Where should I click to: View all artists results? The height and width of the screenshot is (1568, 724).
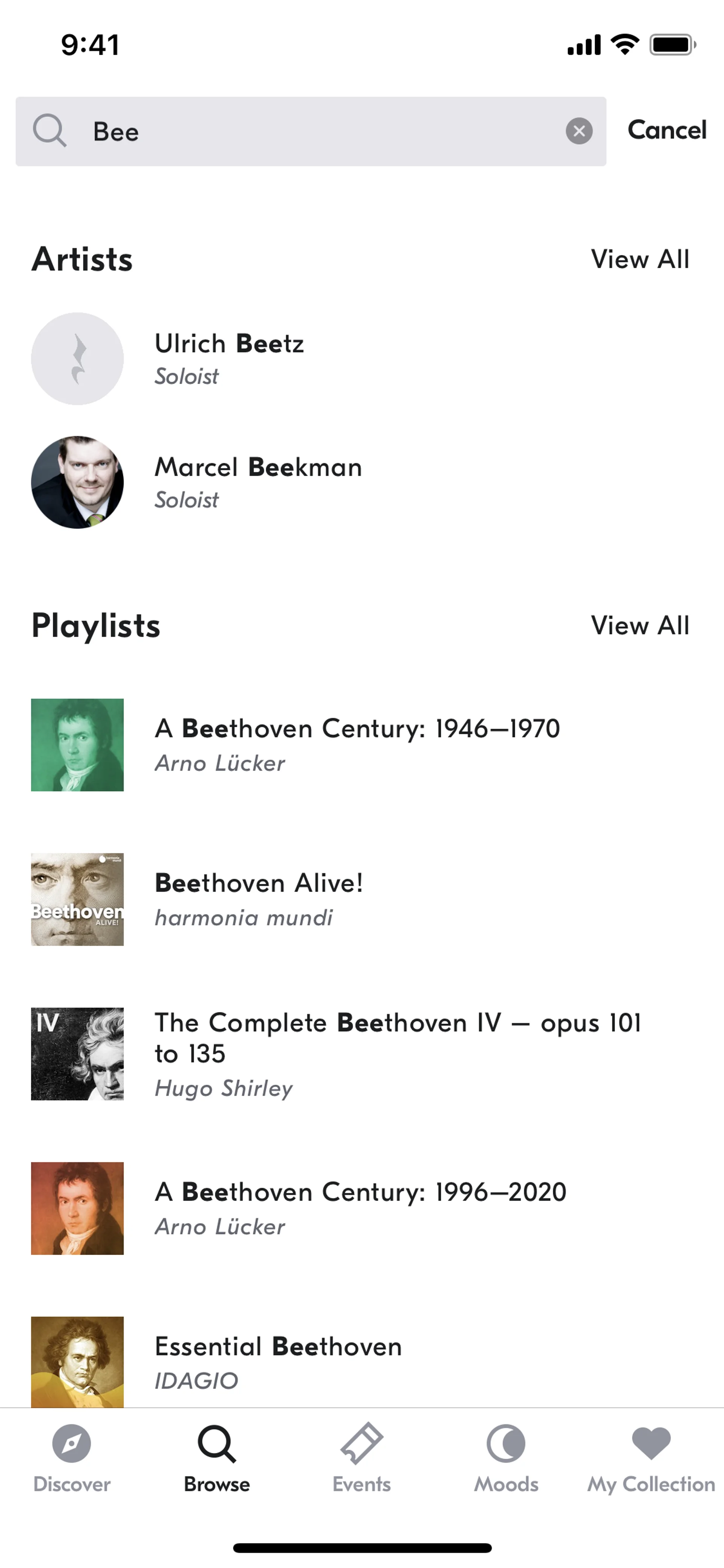point(640,259)
